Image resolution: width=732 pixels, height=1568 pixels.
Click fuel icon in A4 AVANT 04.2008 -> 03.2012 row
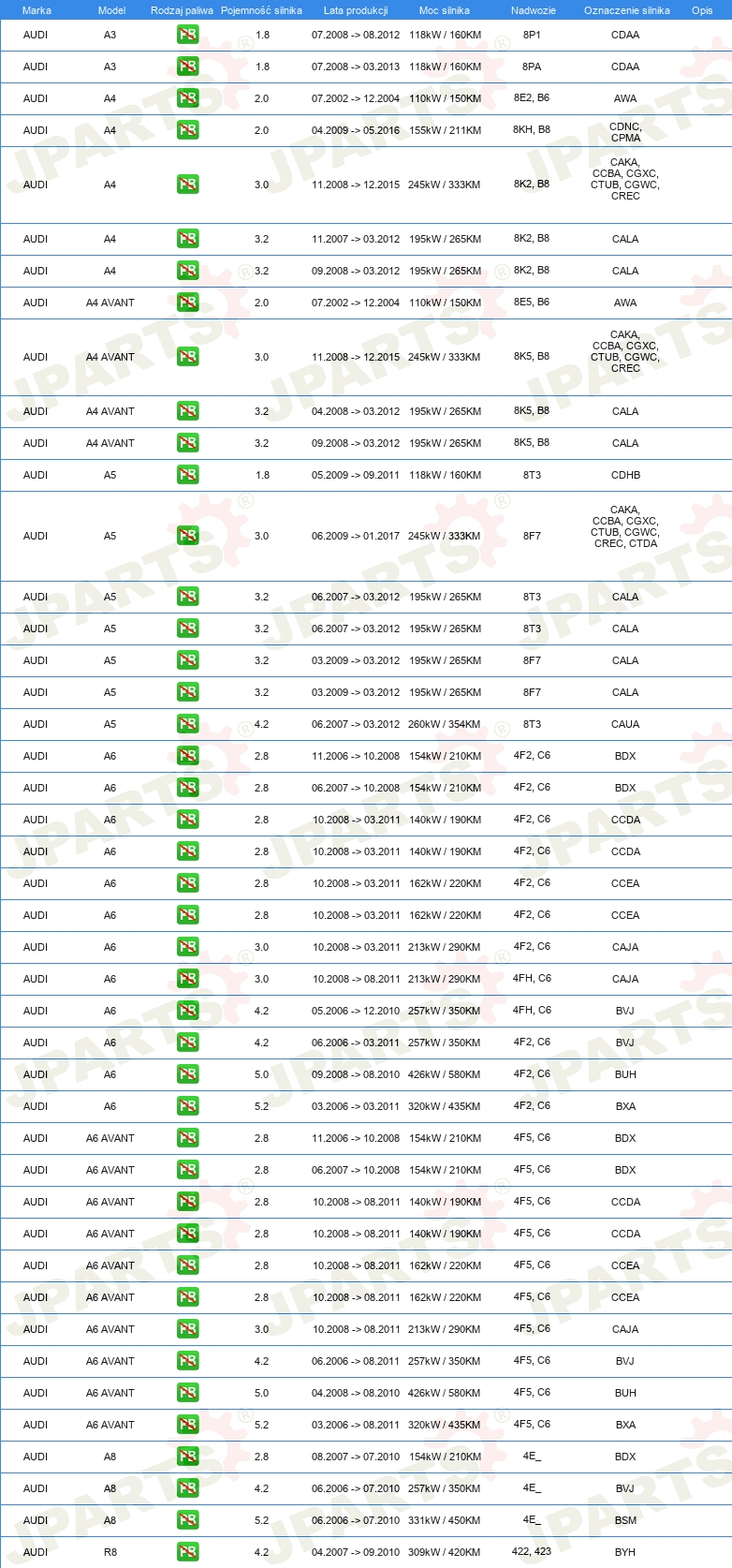187,411
